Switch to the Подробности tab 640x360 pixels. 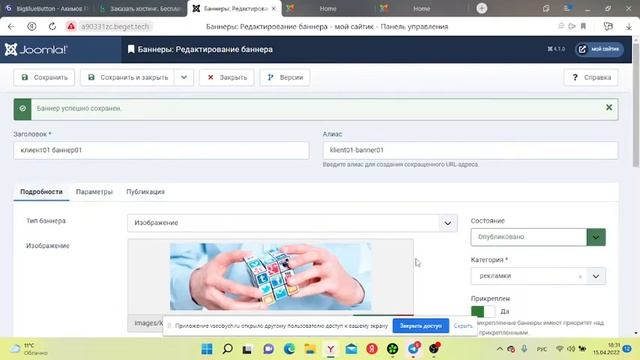pyautogui.click(x=41, y=191)
